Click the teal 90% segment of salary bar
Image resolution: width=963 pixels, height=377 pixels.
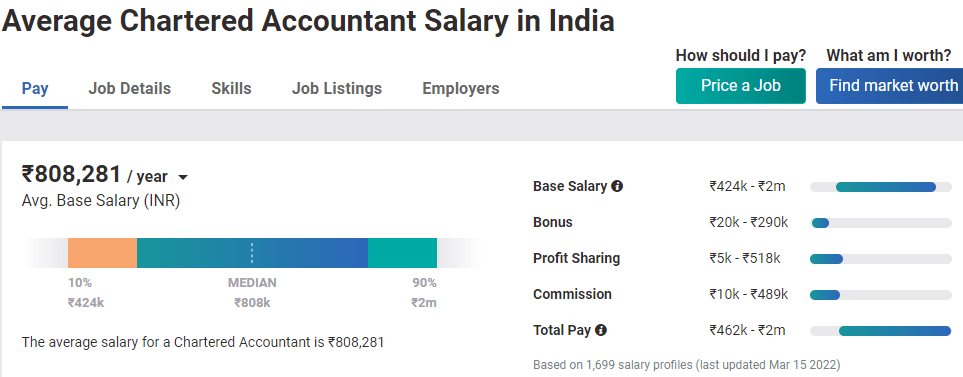pyautogui.click(x=402, y=253)
